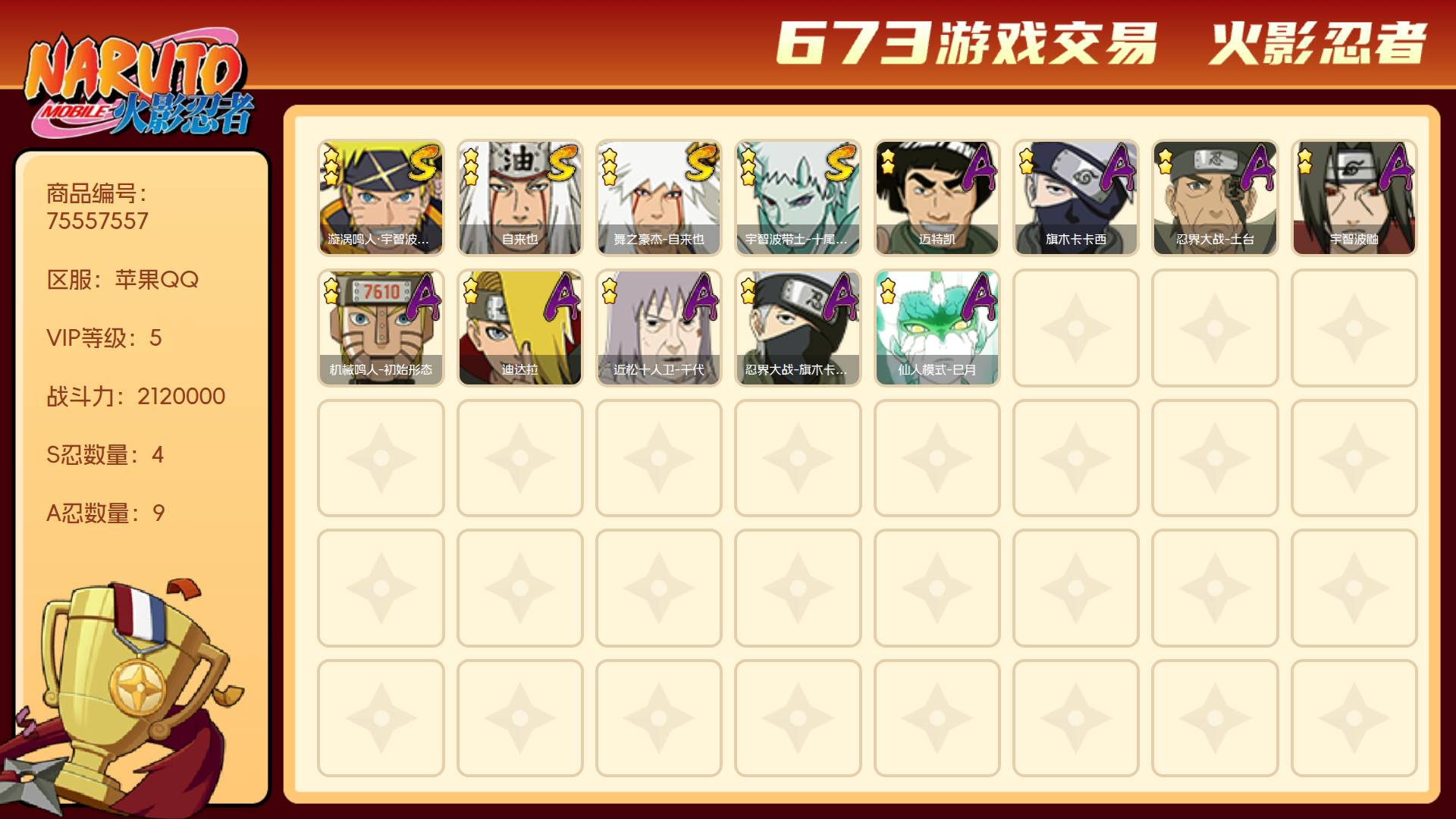Open the 舞之豪杰-自来也 character portrait

(x=658, y=197)
